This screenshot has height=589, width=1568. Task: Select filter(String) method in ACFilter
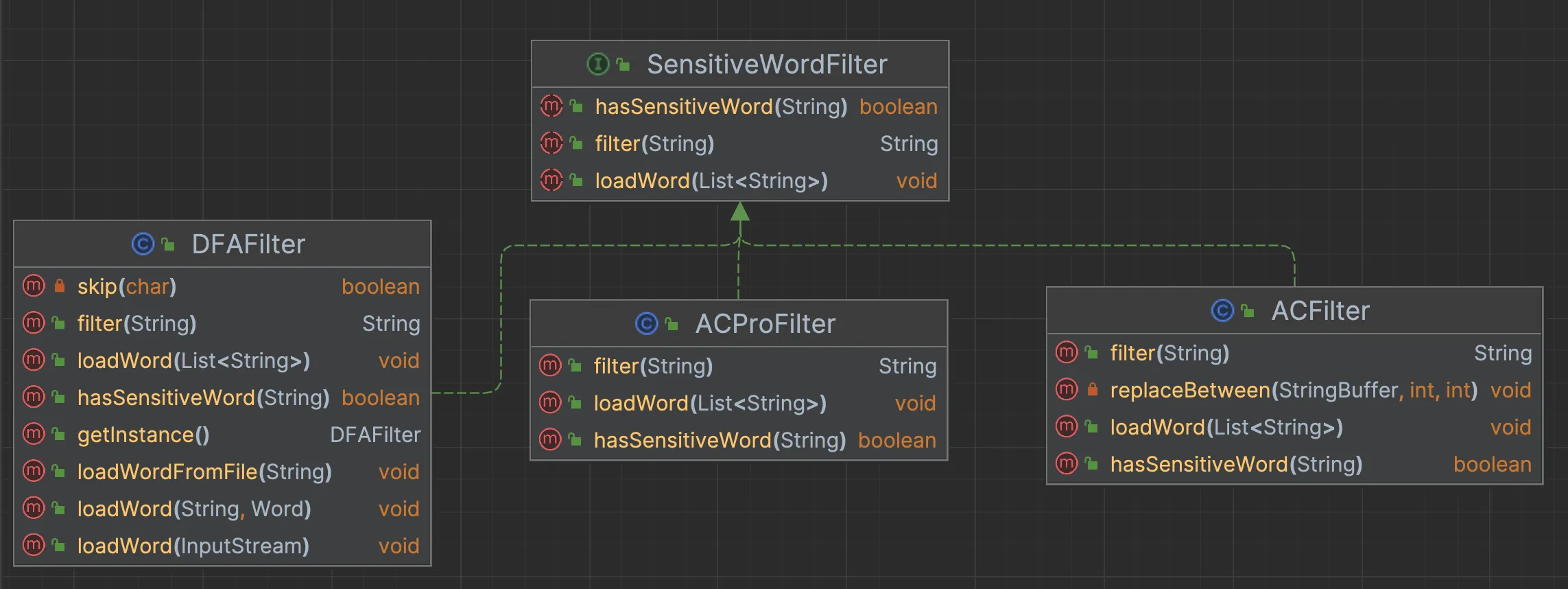click(x=1169, y=353)
